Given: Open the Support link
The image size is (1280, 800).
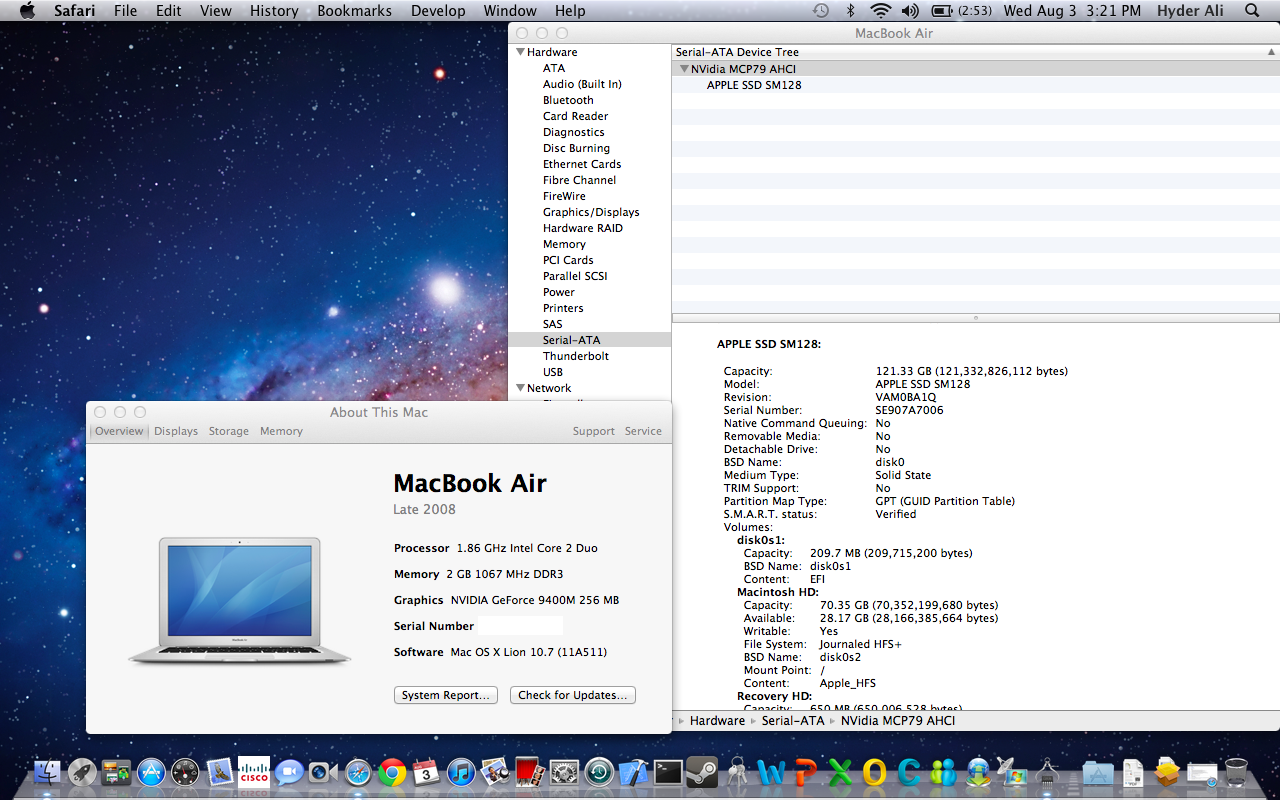Looking at the screenshot, I should (x=594, y=431).
